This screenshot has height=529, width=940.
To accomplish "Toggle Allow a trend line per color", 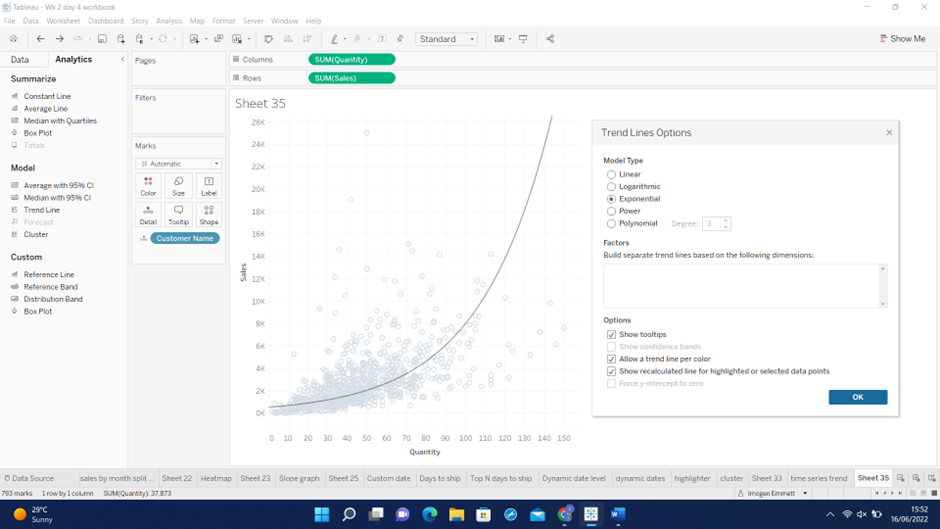I will [x=611, y=359].
